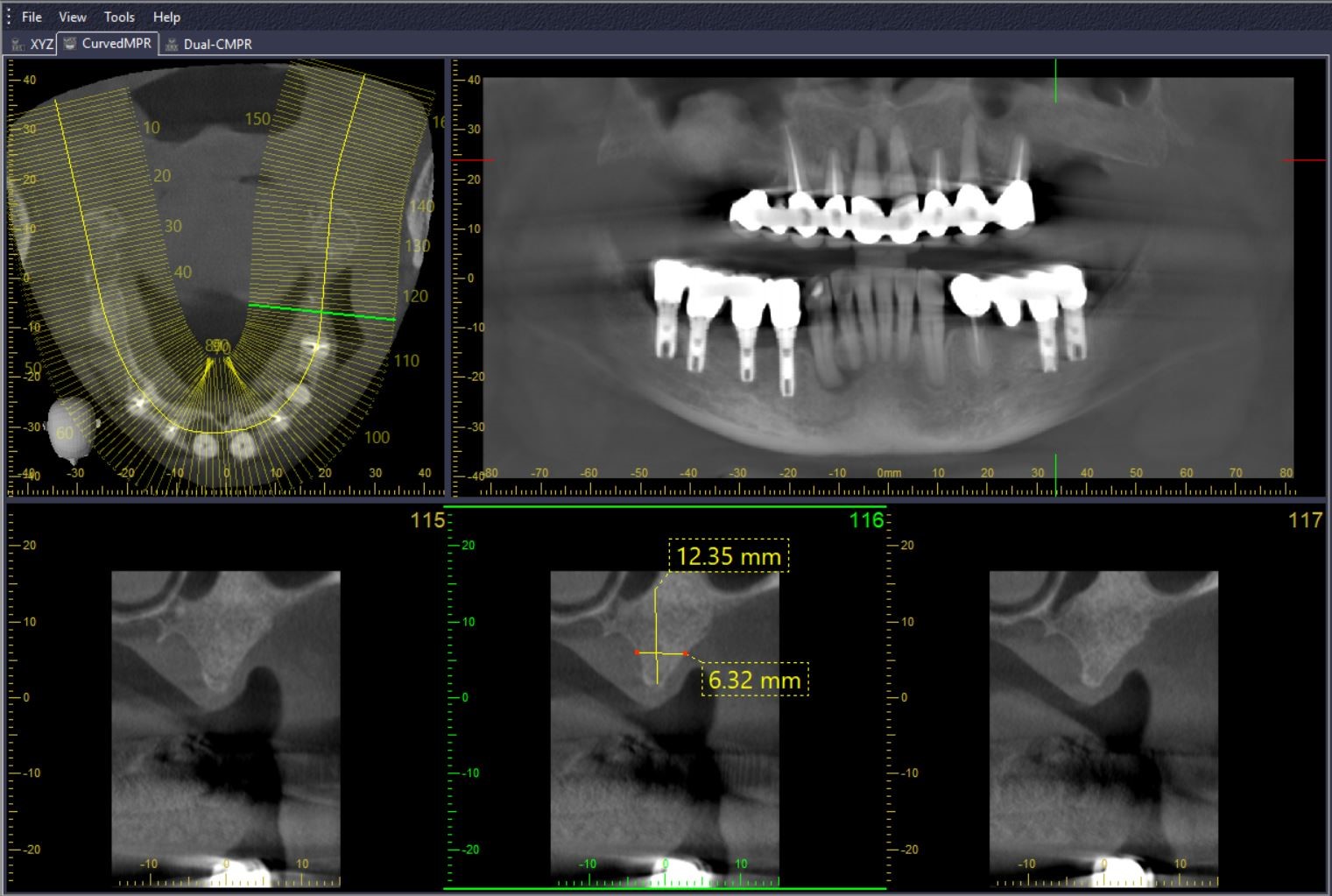Click the 6.32 mm measurement label
Screen dimensions: 1332x896
click(x=754, y=680)
